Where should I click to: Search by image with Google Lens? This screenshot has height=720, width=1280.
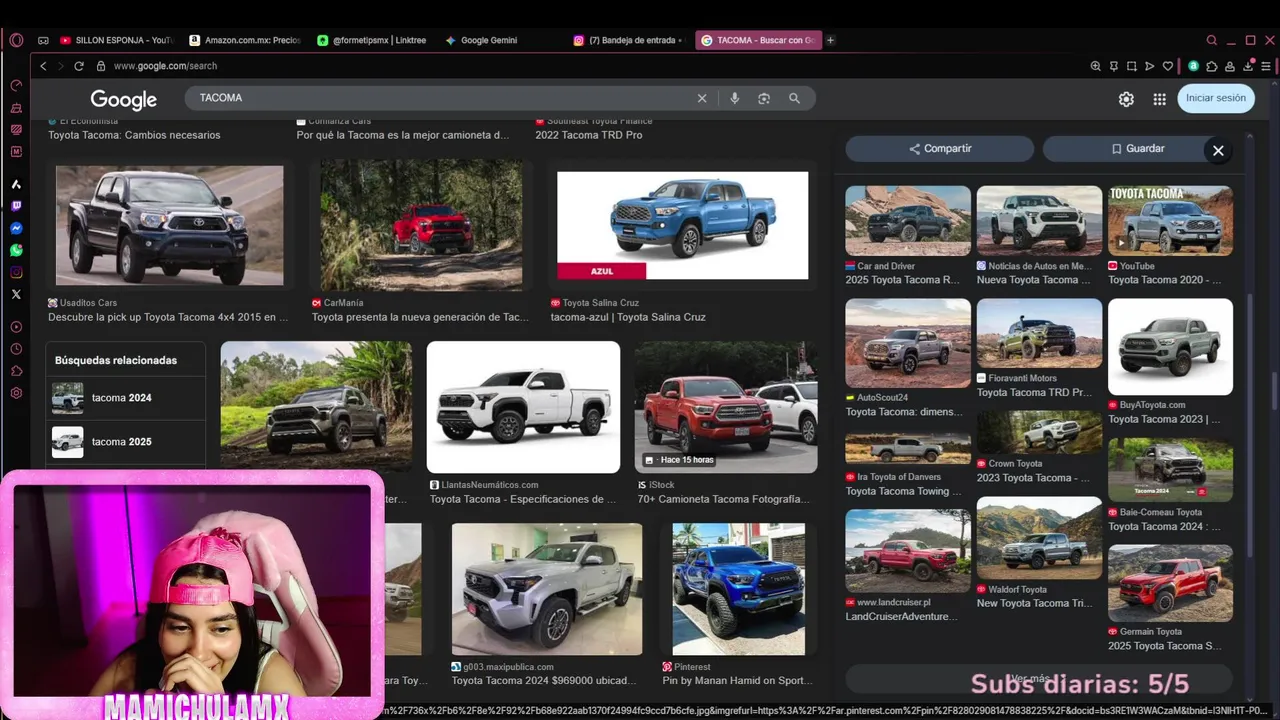pos(764,98)
